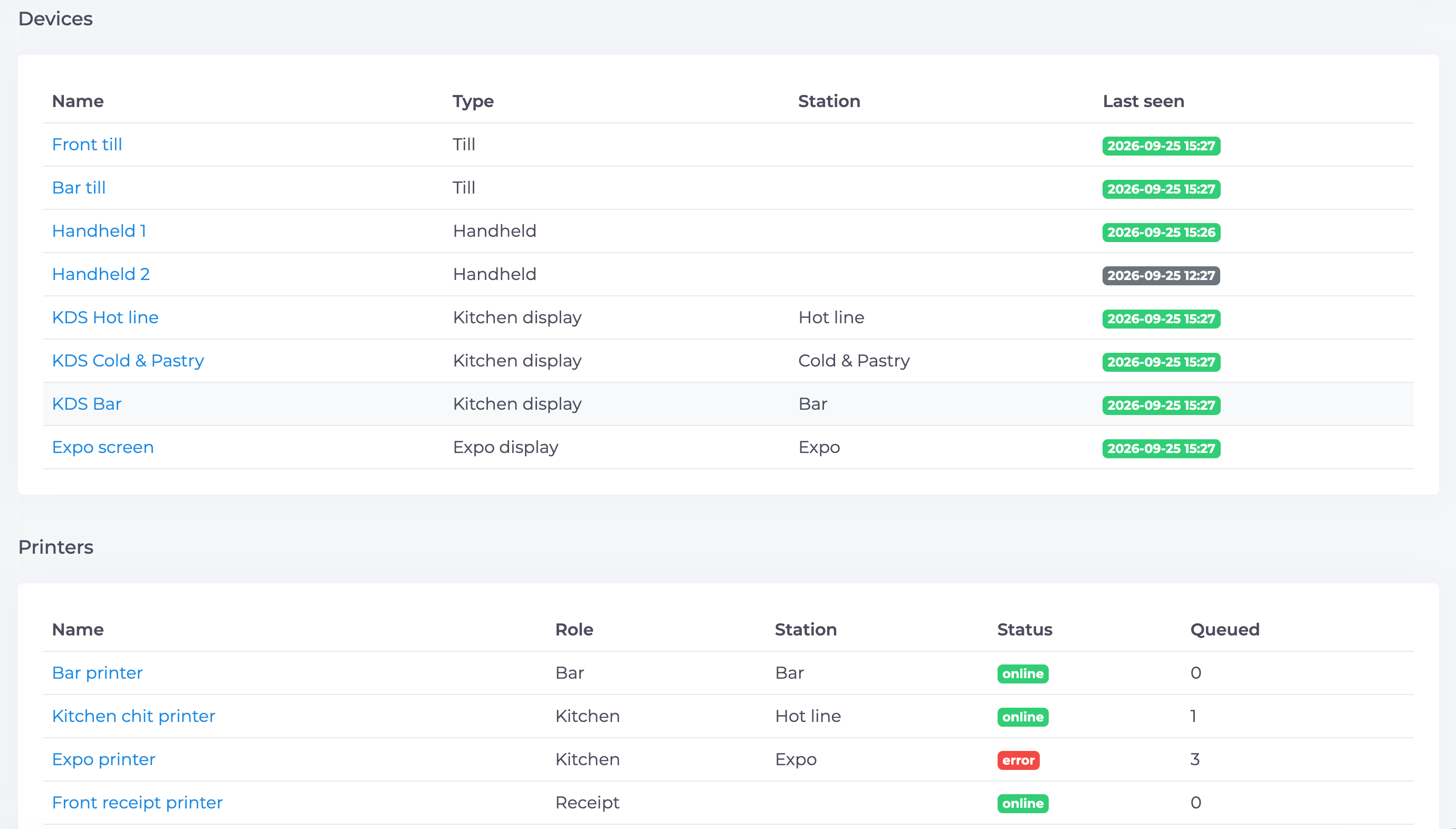Image resolution: width=1456 pixels, height=829 pixels.
Task: Open the Expo screen device
Action: click(103, 448)
